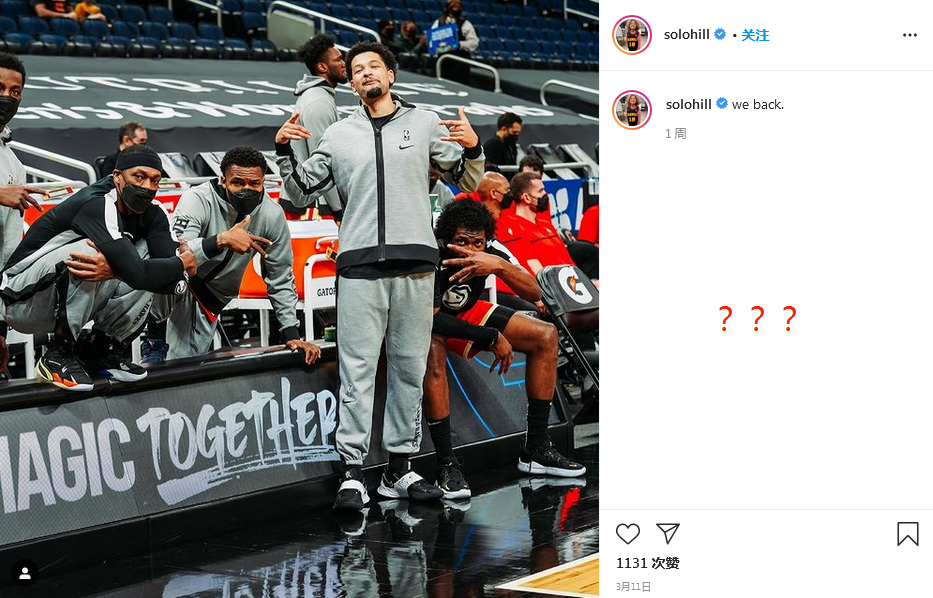The width and height of the screenshot is (933, 598).
Task: Open solohill profile from header username
Action: coord(687,35)
